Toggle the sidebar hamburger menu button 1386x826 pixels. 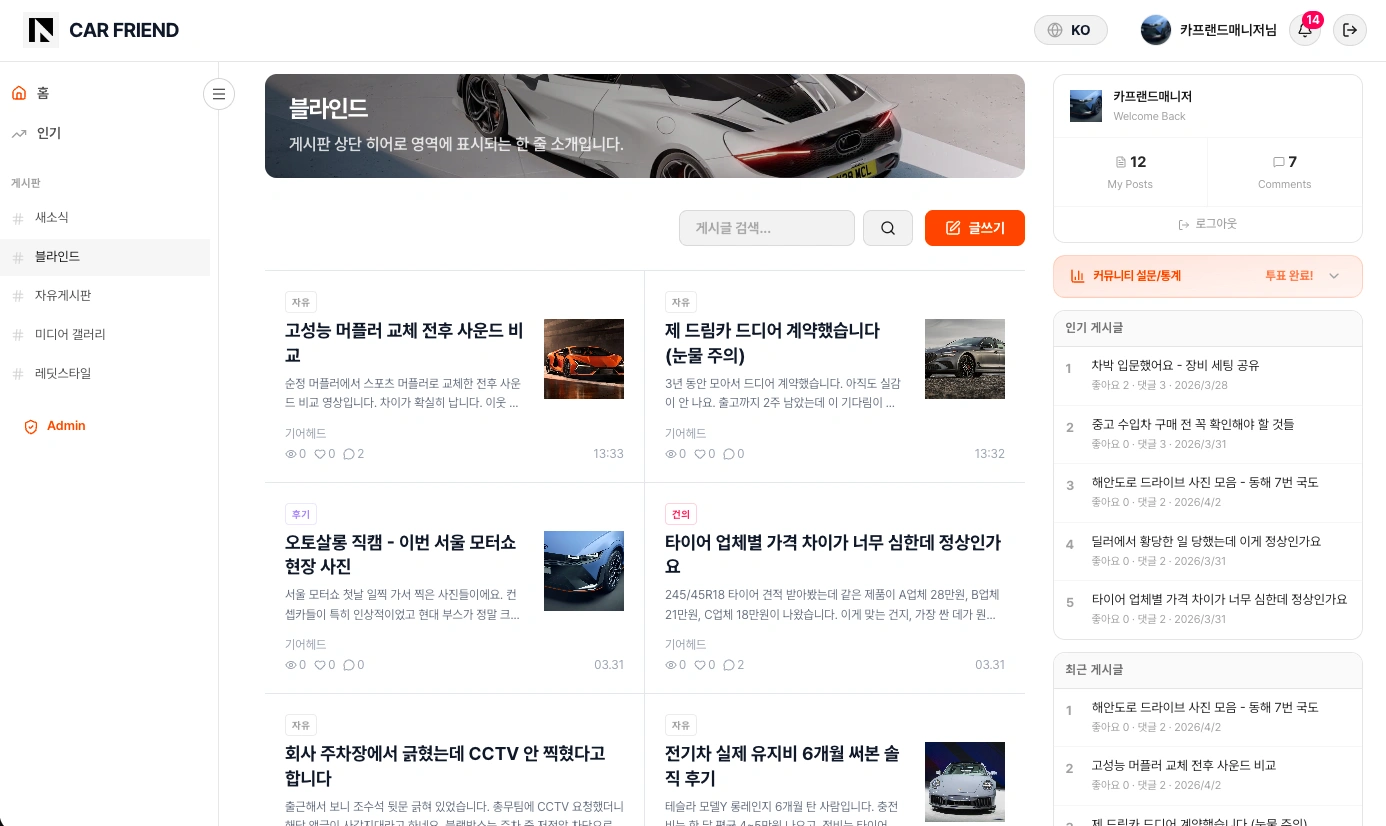tap(219, 94)
